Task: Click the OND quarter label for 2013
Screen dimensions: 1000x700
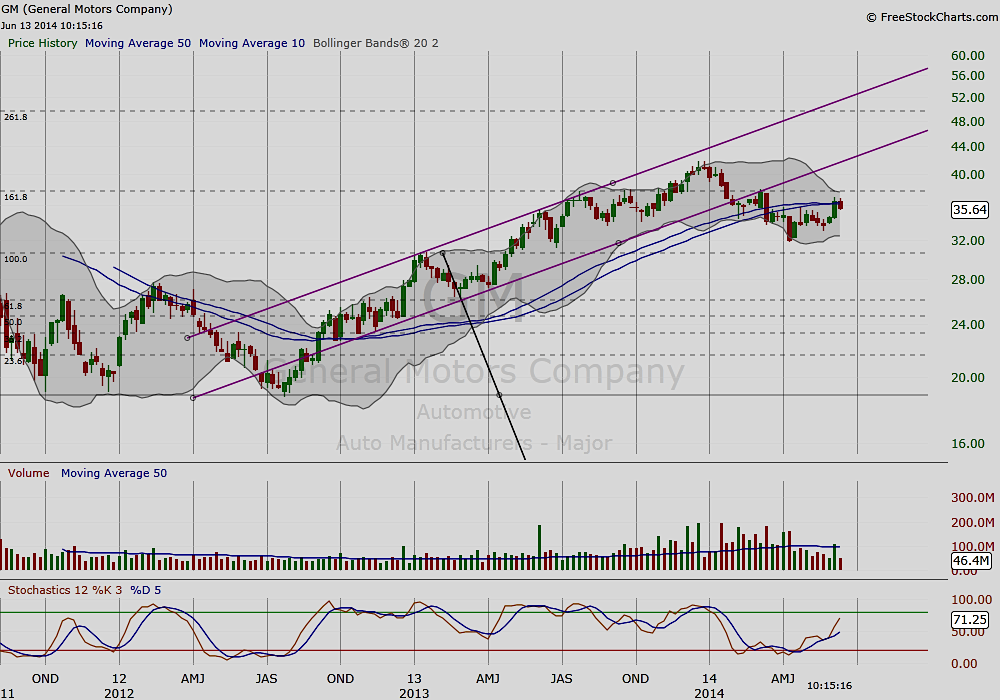Action: [x=635, y=678]
